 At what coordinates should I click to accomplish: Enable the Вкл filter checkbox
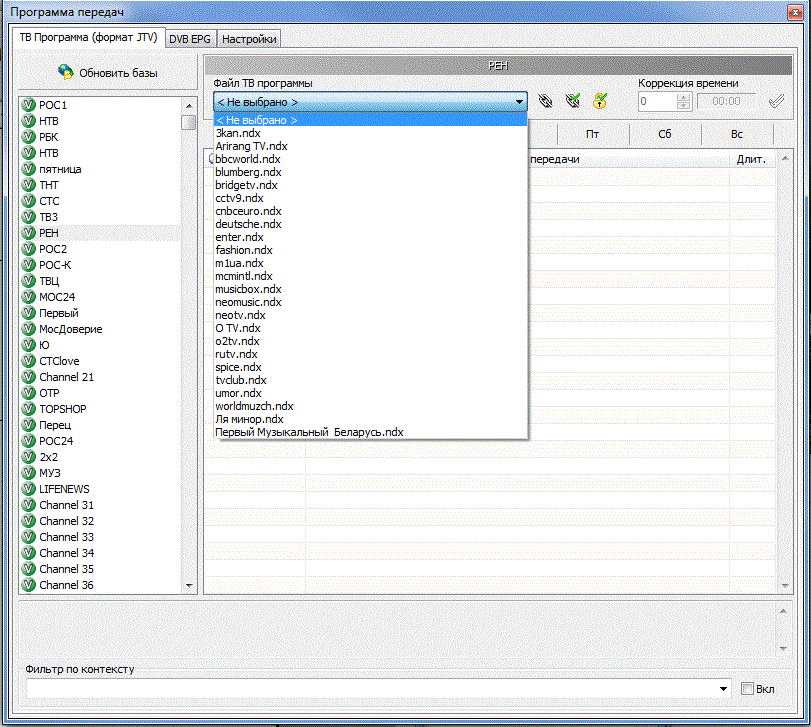pos(747,689)
